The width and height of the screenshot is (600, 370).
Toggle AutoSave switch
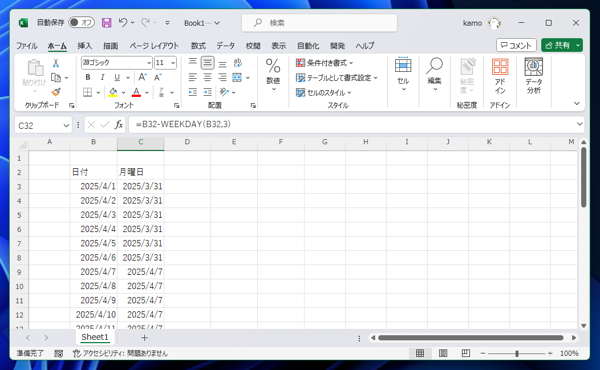tap(82, 23)
